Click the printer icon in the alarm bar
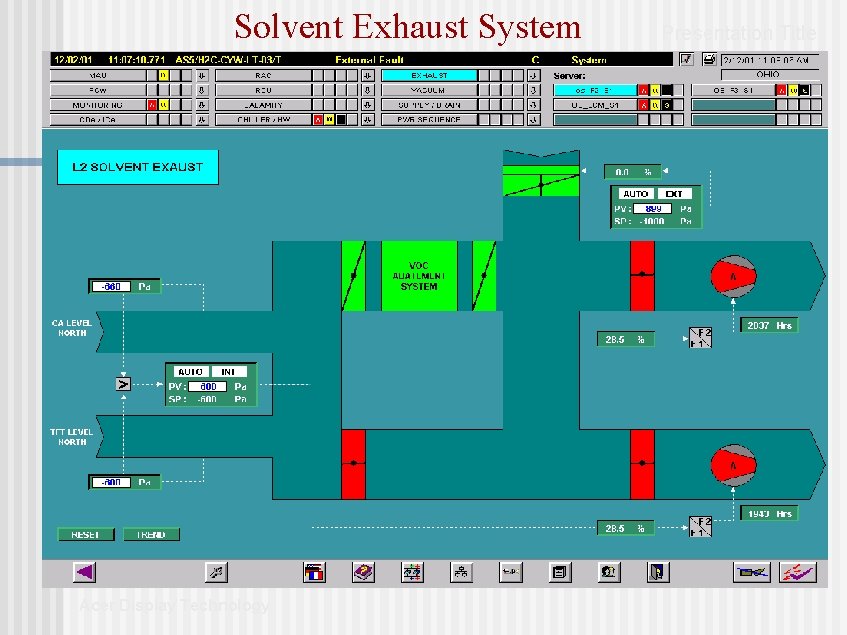The image size is (847, 635). [x=709, y=59]
